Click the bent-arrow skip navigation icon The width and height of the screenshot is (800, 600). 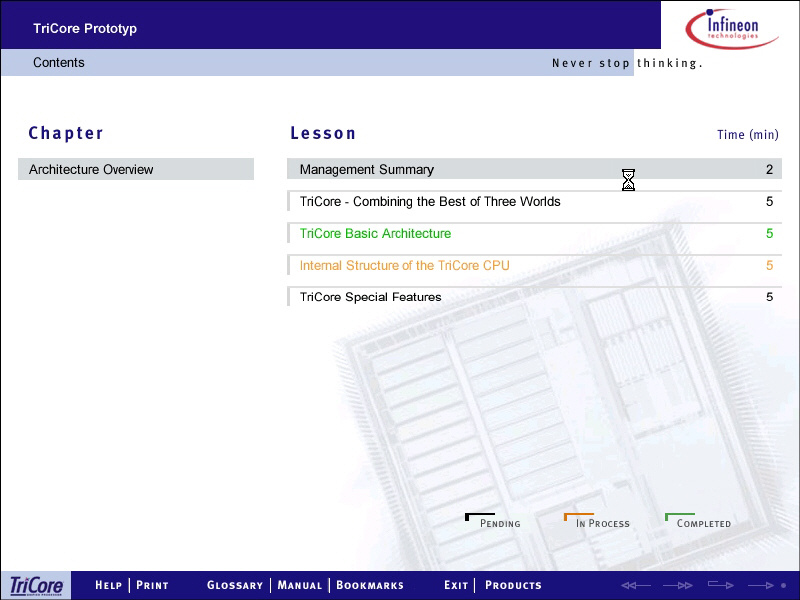tap(721, 585)
